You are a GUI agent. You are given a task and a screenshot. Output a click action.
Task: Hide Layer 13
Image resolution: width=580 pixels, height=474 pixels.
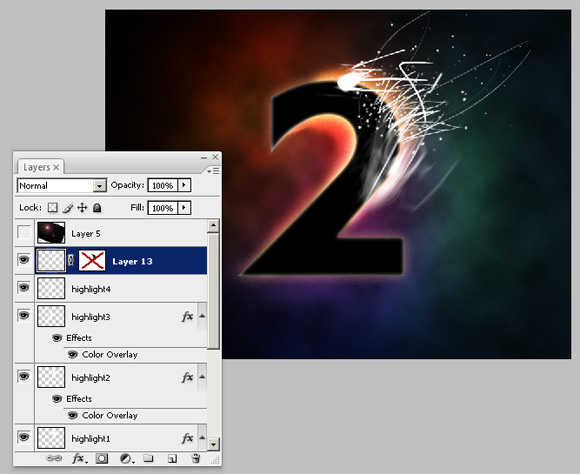[x=24, y=260]
